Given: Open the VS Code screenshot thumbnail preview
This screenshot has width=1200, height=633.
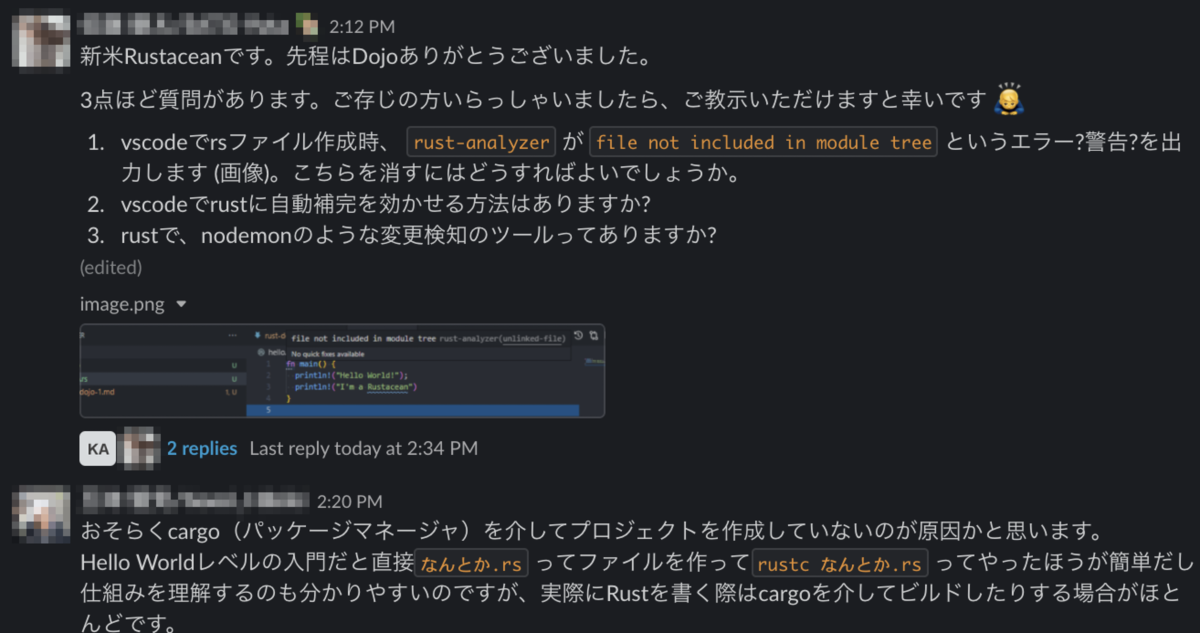Looking at the screenshot, I should [x=340, y=370].
